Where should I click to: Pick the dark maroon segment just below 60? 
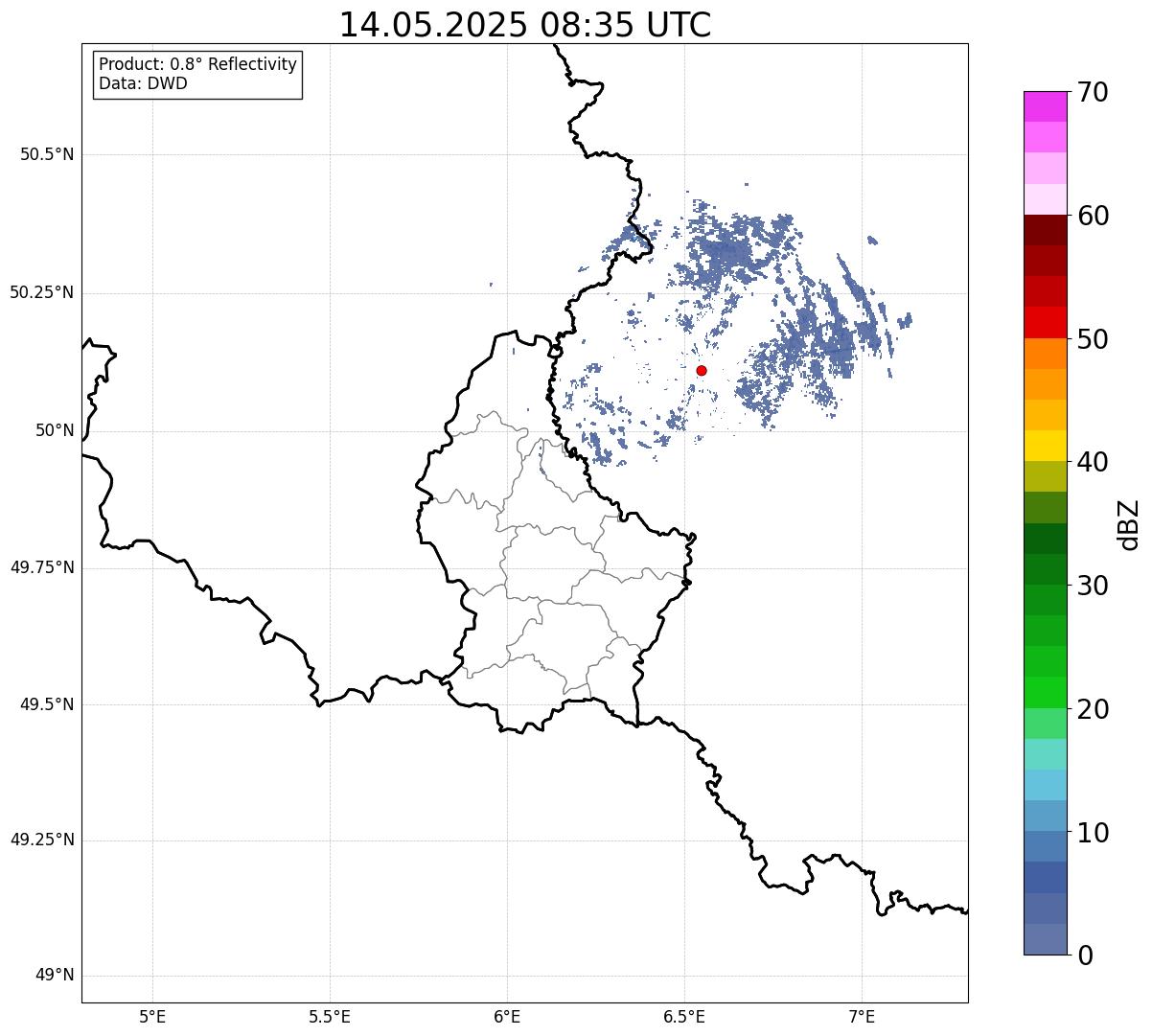(x=1046, y=230)
